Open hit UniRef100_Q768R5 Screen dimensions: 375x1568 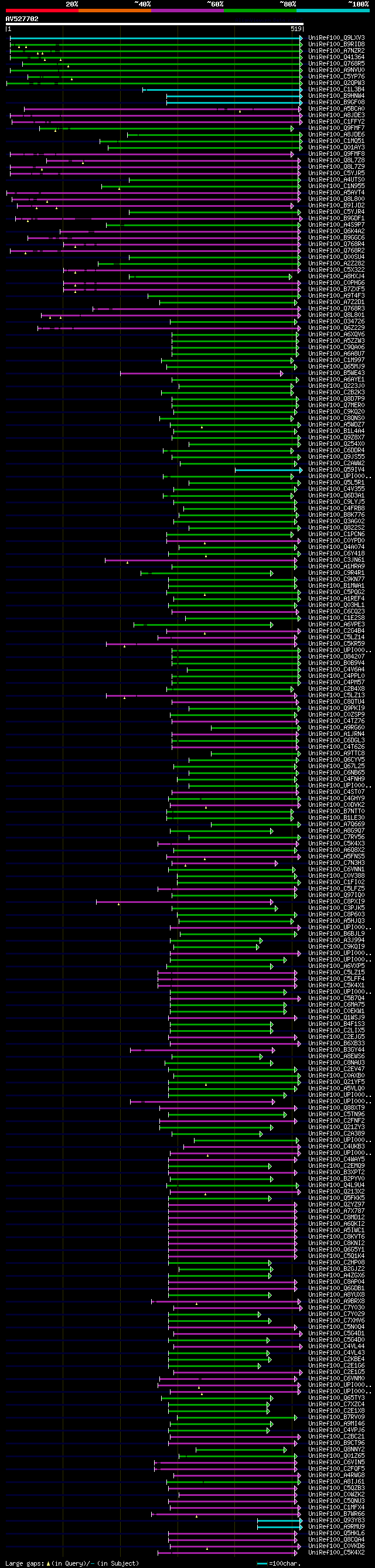[337, 63]
